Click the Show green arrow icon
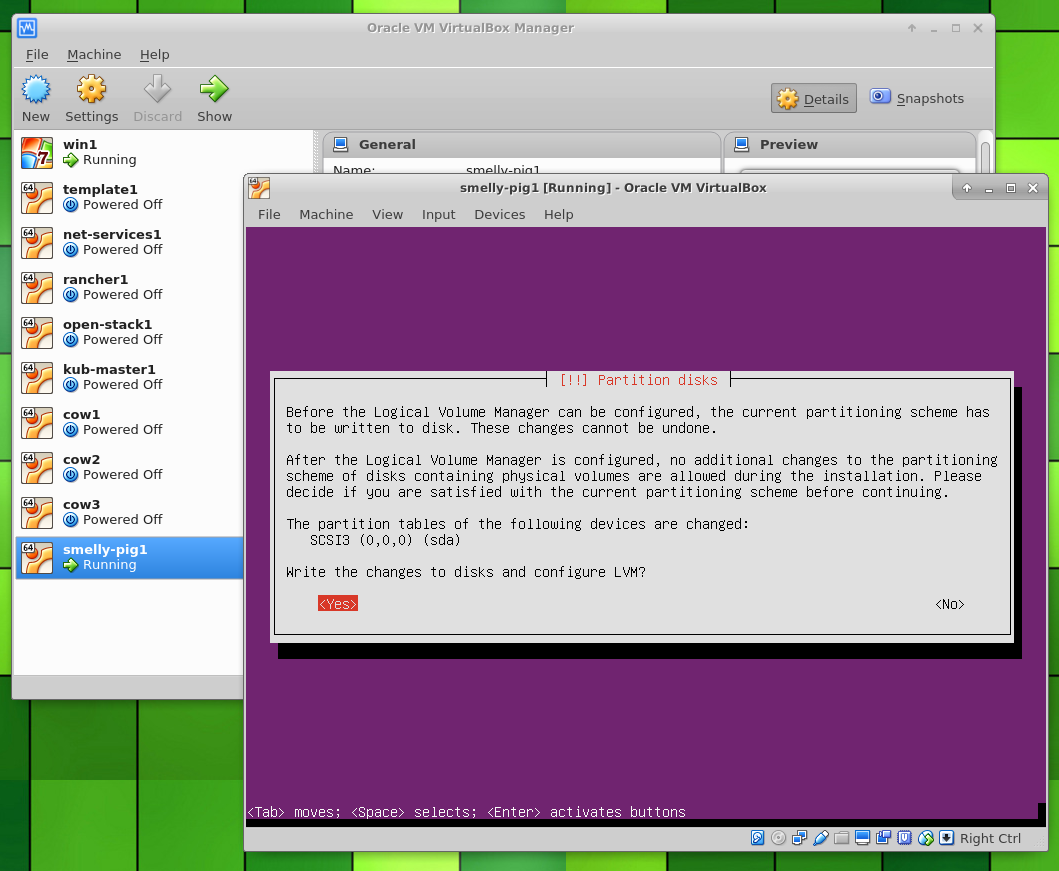 [x=214, y=89]
